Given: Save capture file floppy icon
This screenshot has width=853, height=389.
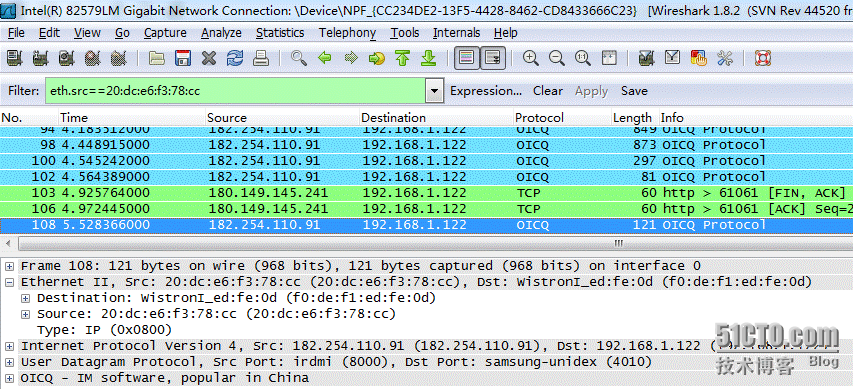Looking at the screenshot, I should (183, 58).
